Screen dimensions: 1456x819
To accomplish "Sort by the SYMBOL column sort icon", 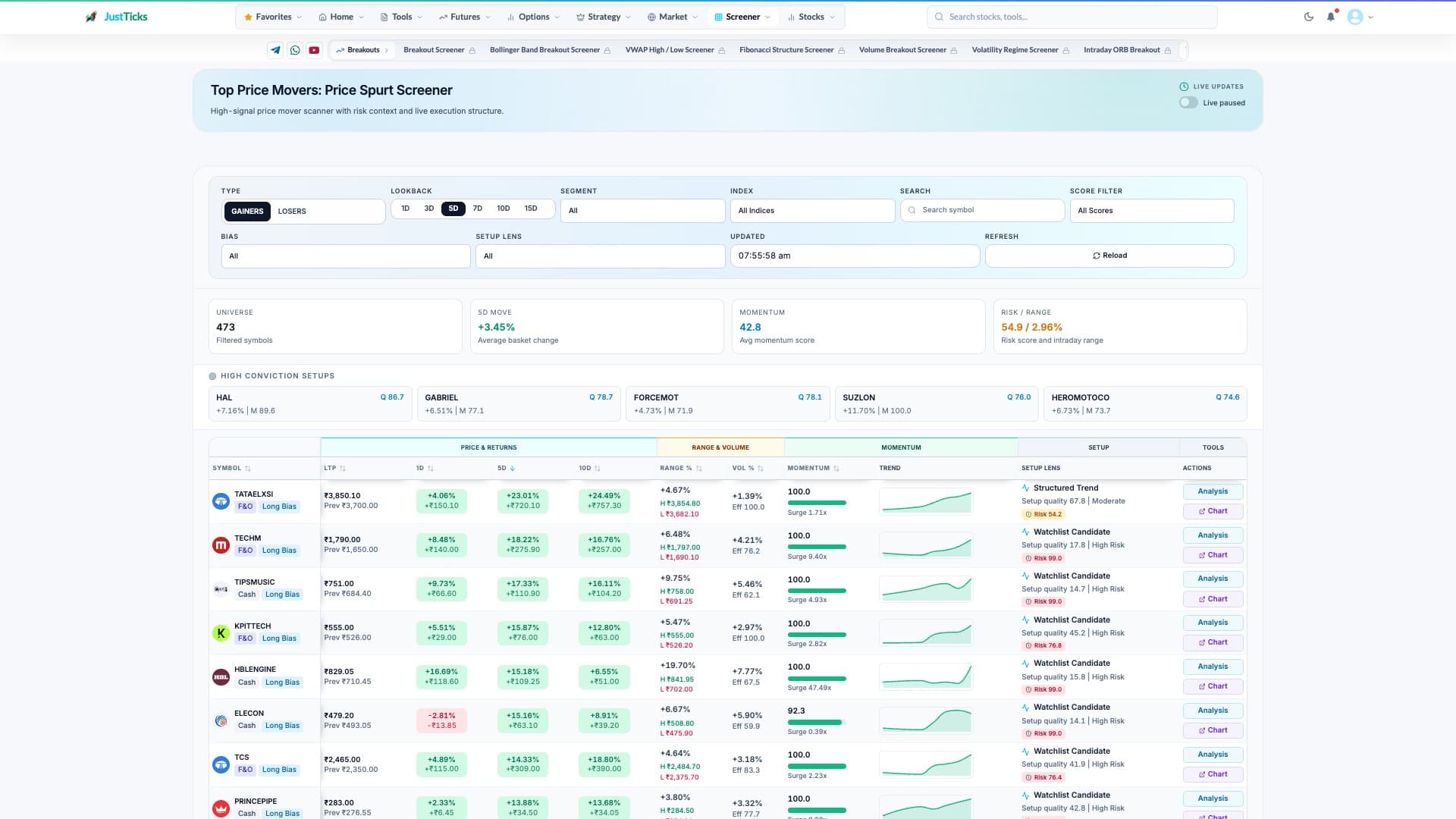I will (248, 469).
